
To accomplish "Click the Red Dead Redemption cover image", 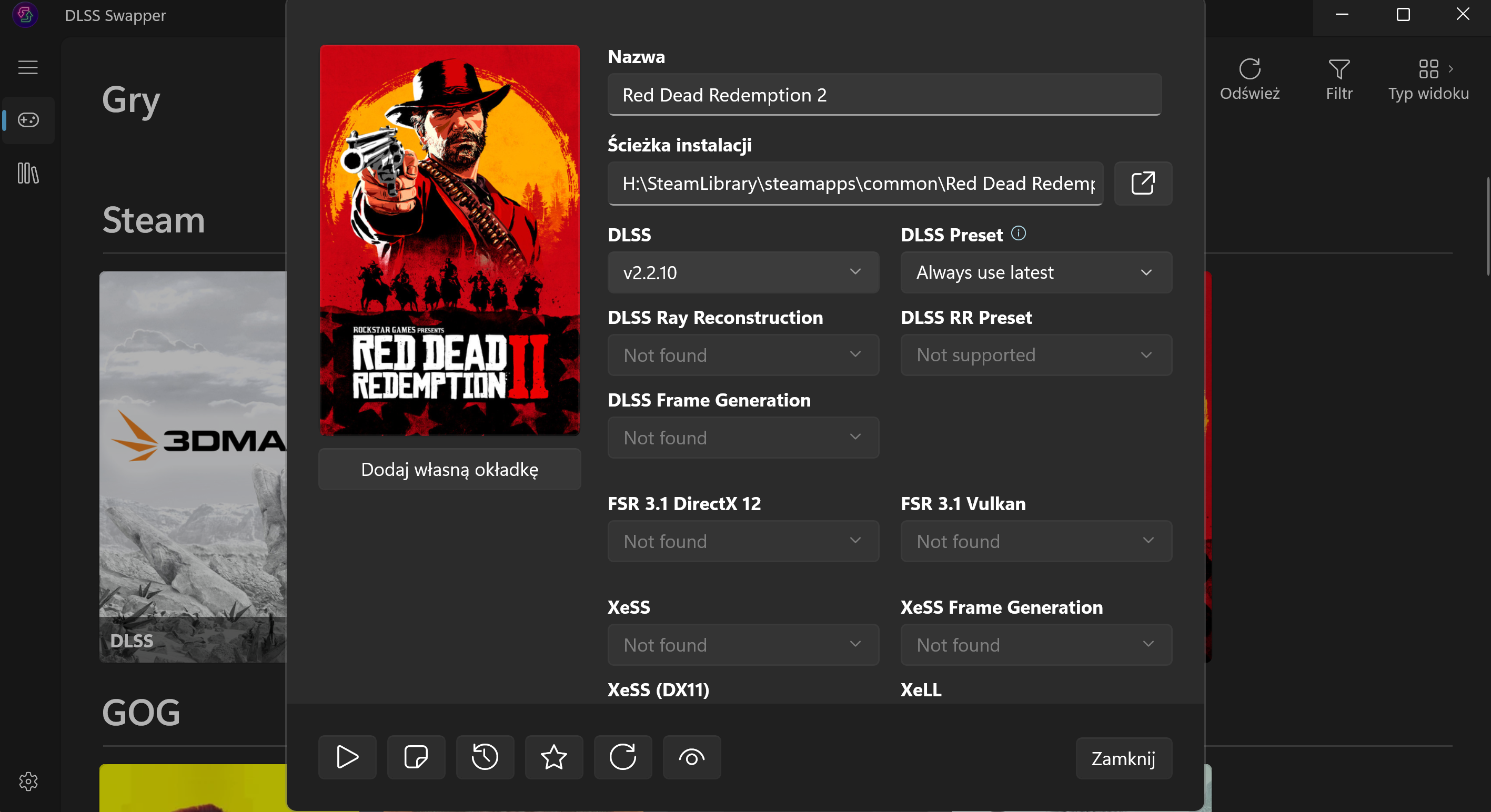I will [x=449, y=240].
